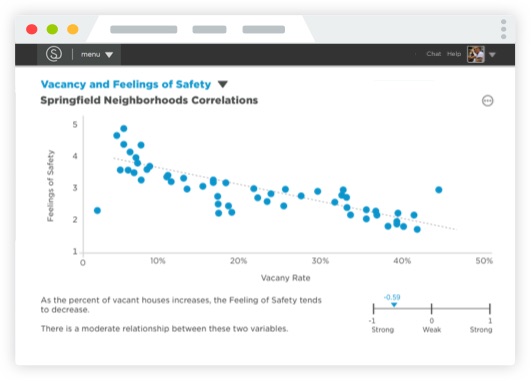
Task: Select the -0.59 correlation slider marker
Action: pos(394,305)
